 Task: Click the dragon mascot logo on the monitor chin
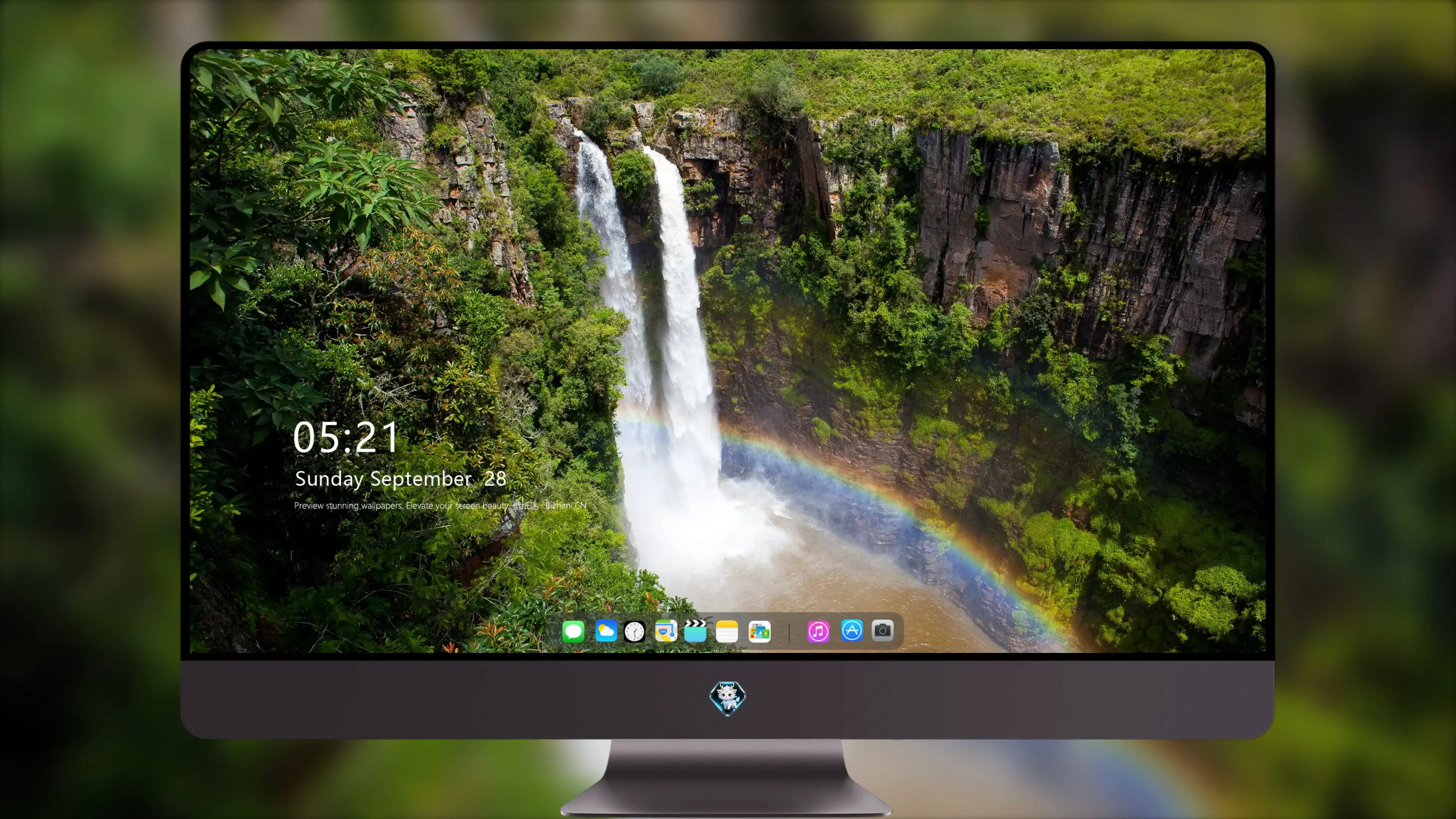pyautogui.click(x=728, y=698)
